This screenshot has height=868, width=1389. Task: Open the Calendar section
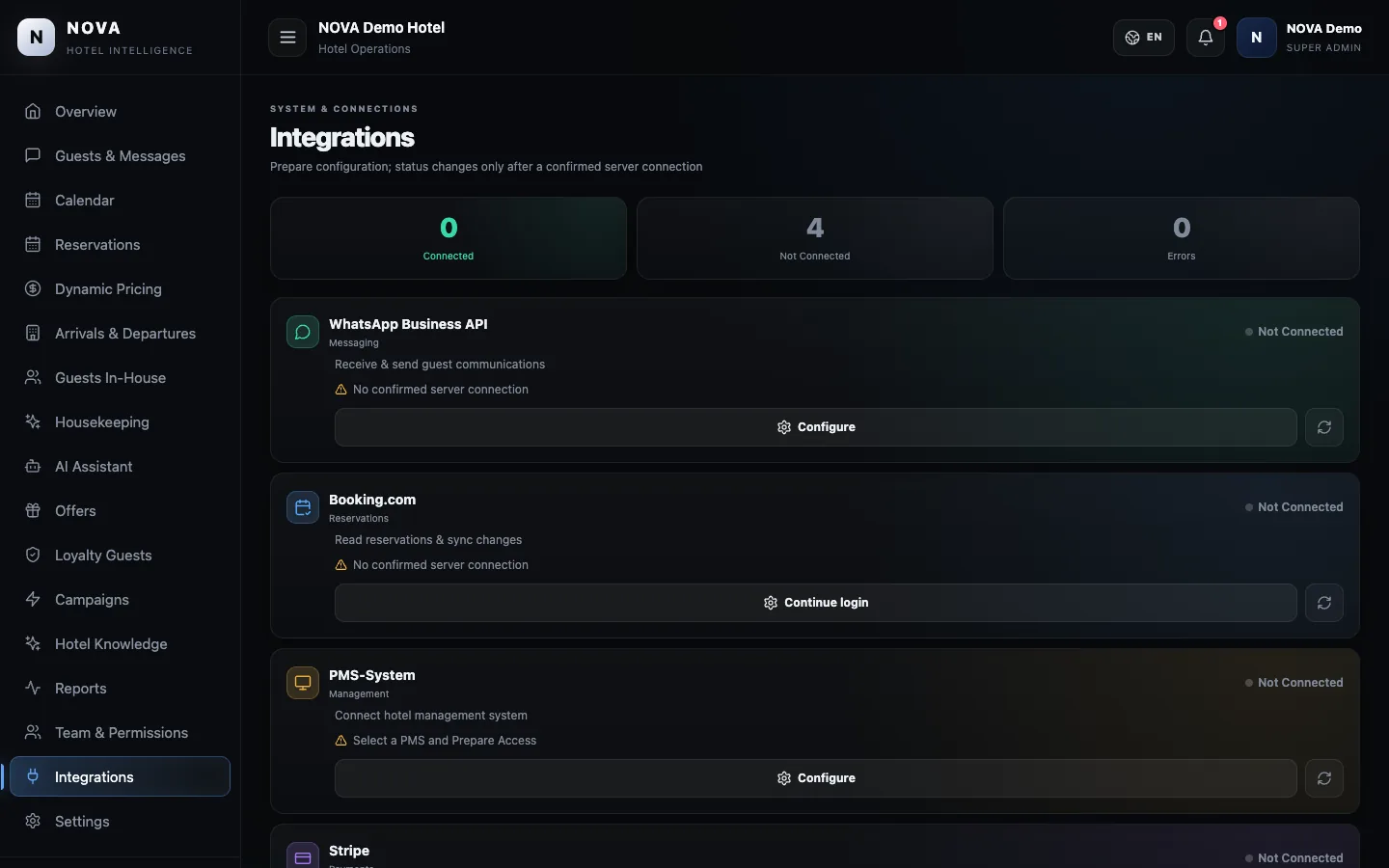pos(120,201)
